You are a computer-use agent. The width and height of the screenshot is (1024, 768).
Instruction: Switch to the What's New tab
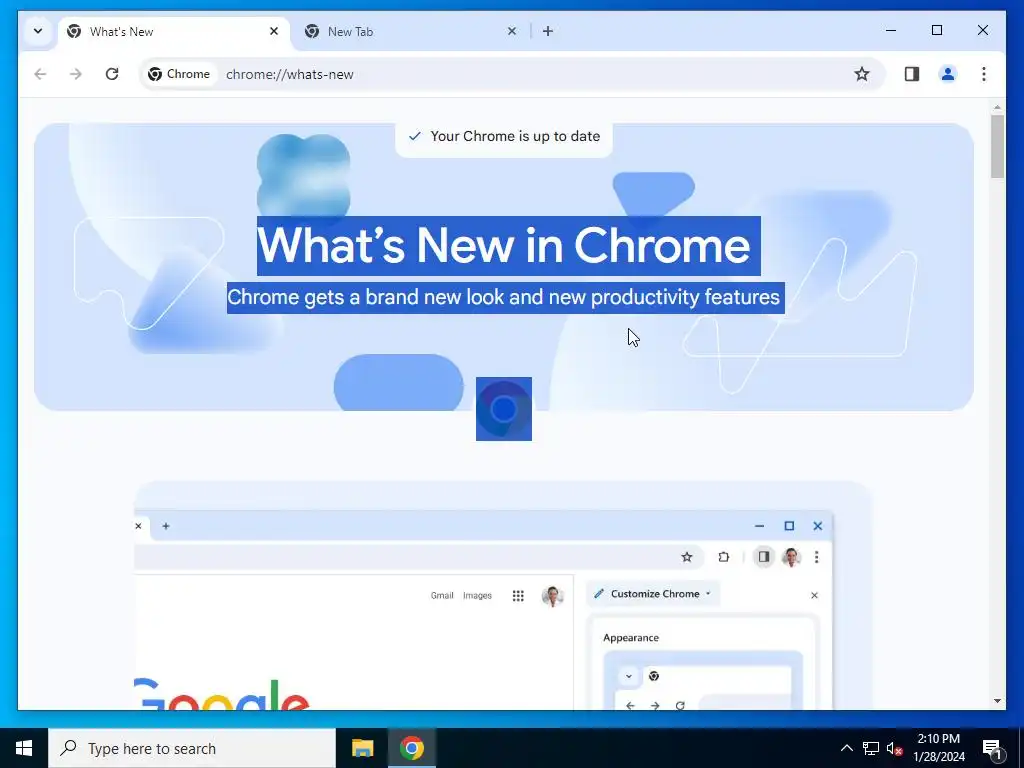coord(174,31)
